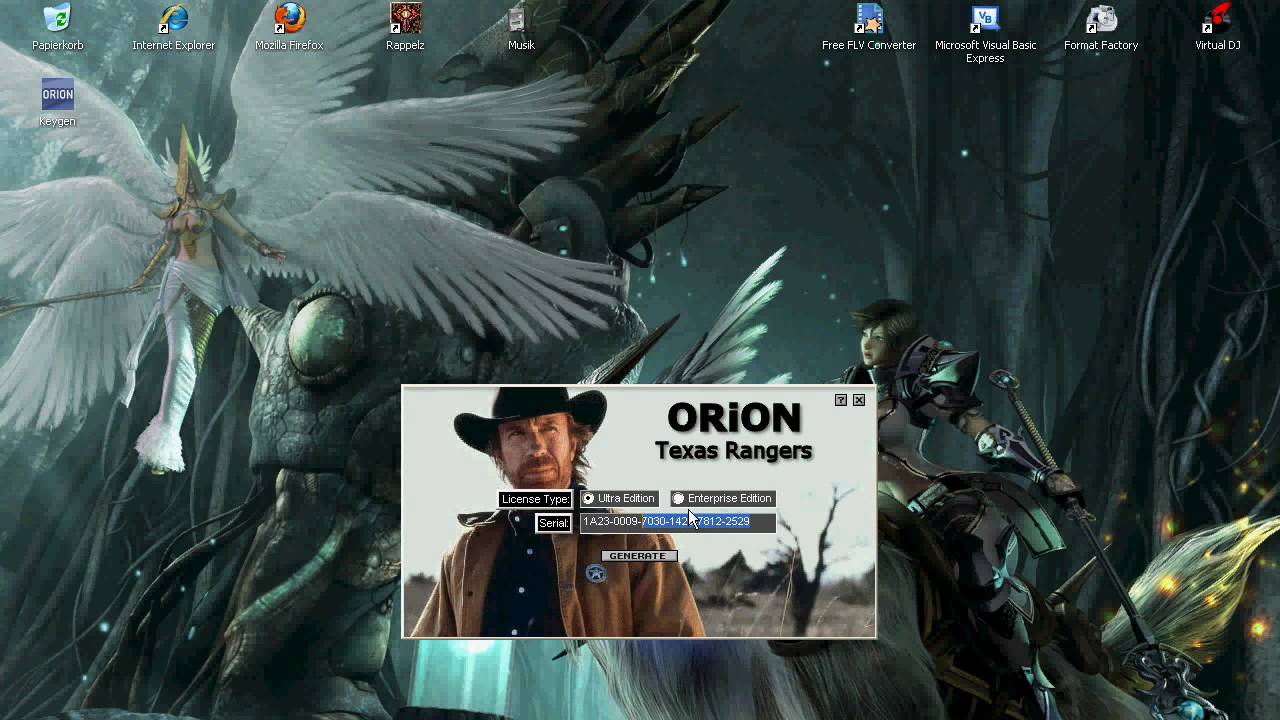Open the Papierkorb recycle bin icon

click(x=57, y=27)
